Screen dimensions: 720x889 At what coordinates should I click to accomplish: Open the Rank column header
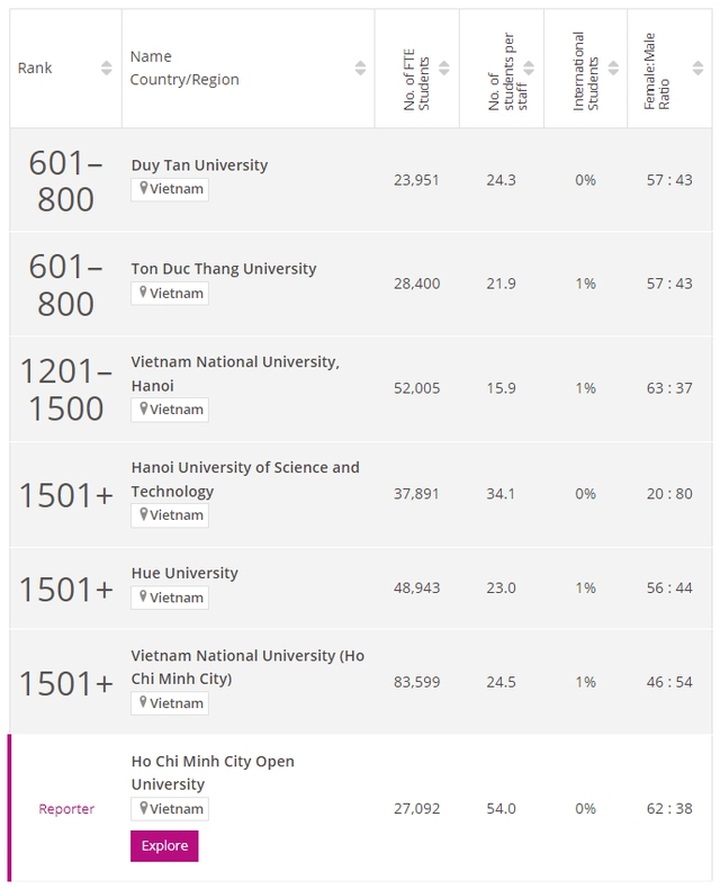click(34, 67)
